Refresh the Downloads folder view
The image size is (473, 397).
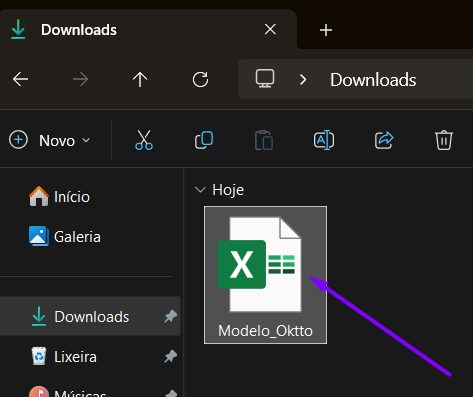point(200,79)
